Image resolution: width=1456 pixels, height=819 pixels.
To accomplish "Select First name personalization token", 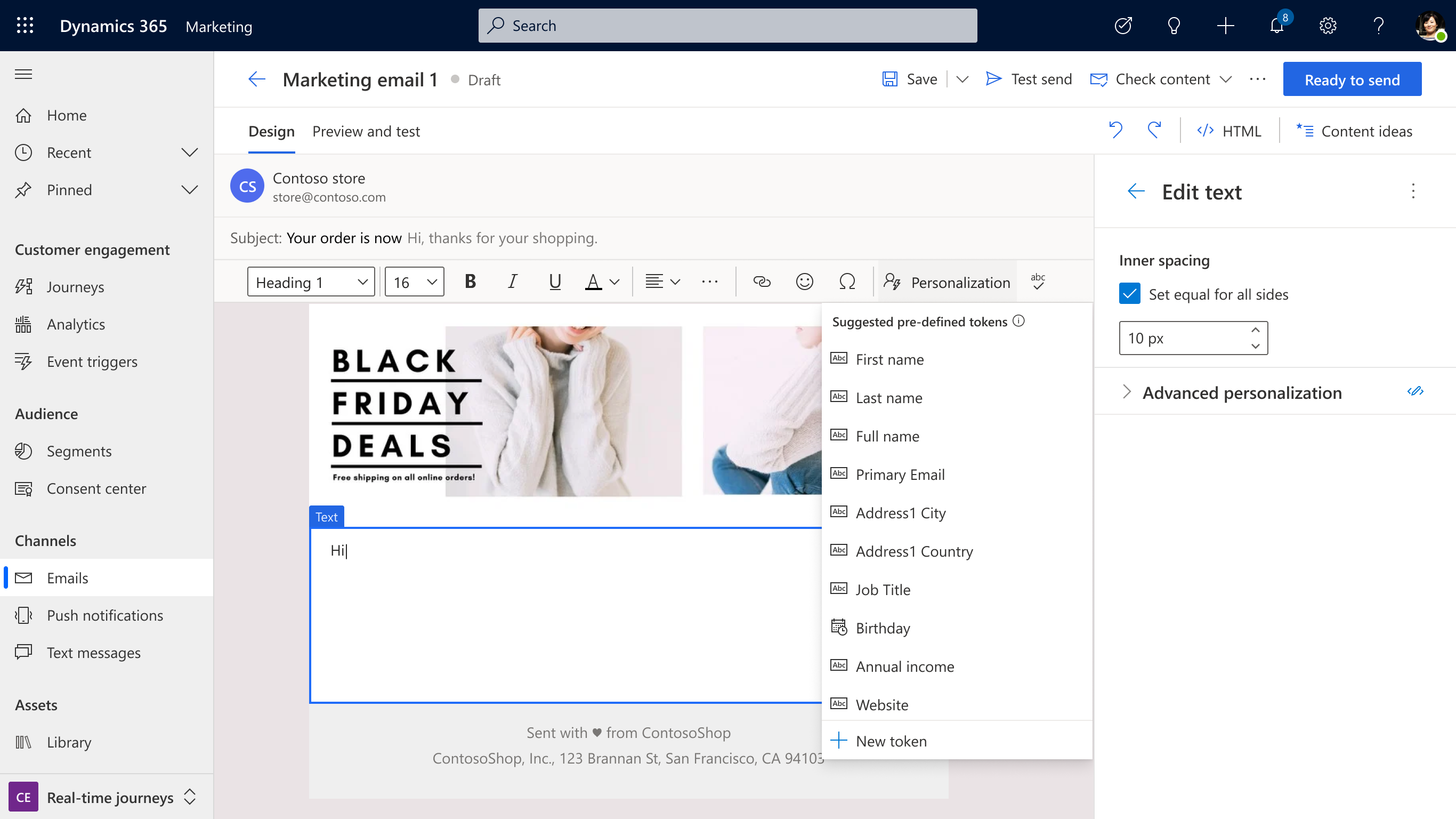I will [x=889, y=358].
